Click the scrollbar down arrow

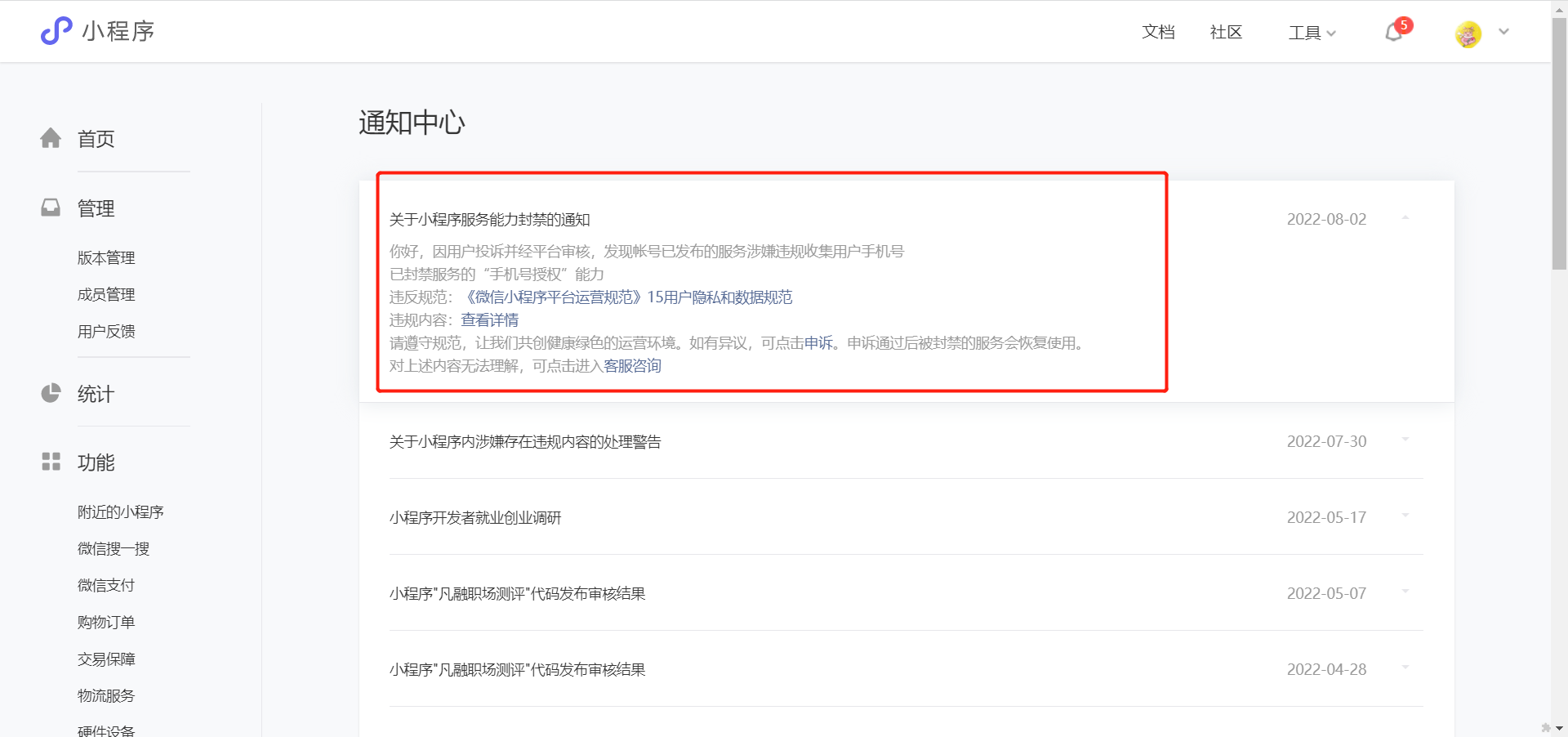(1559, 728)
